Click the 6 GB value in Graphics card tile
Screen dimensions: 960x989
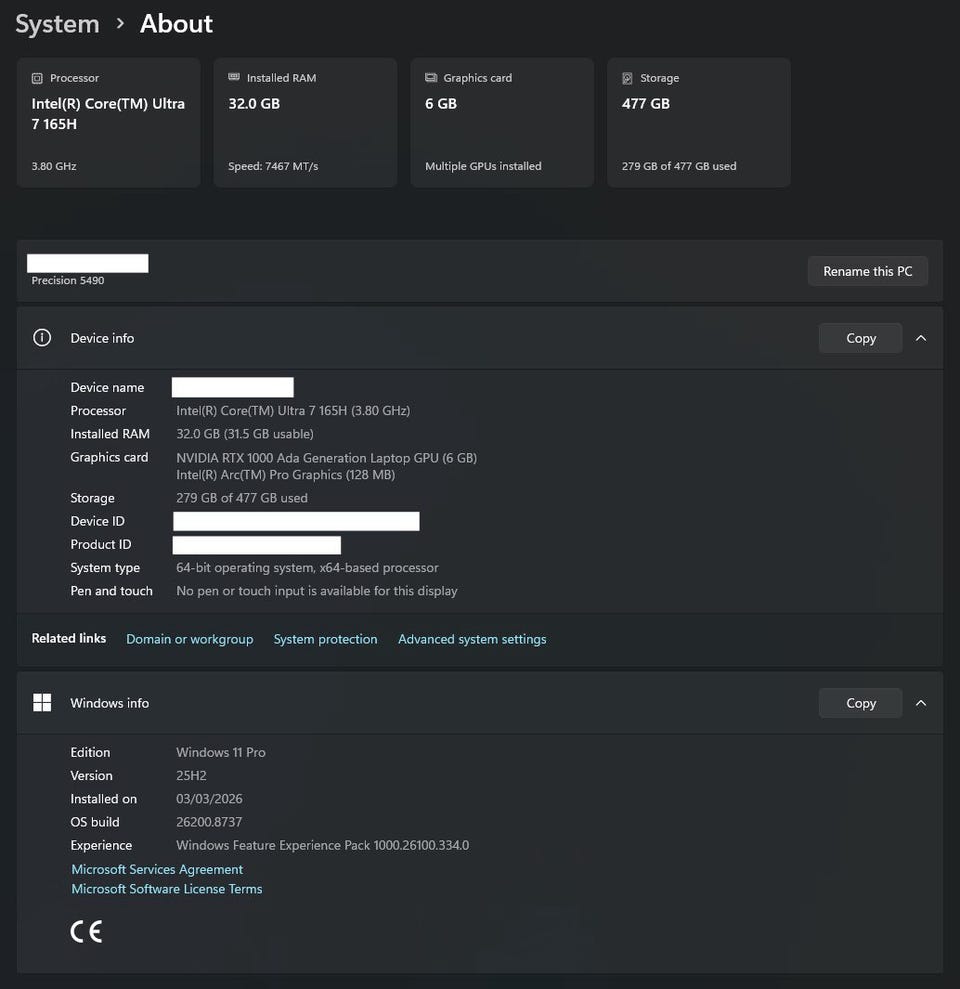441,103
